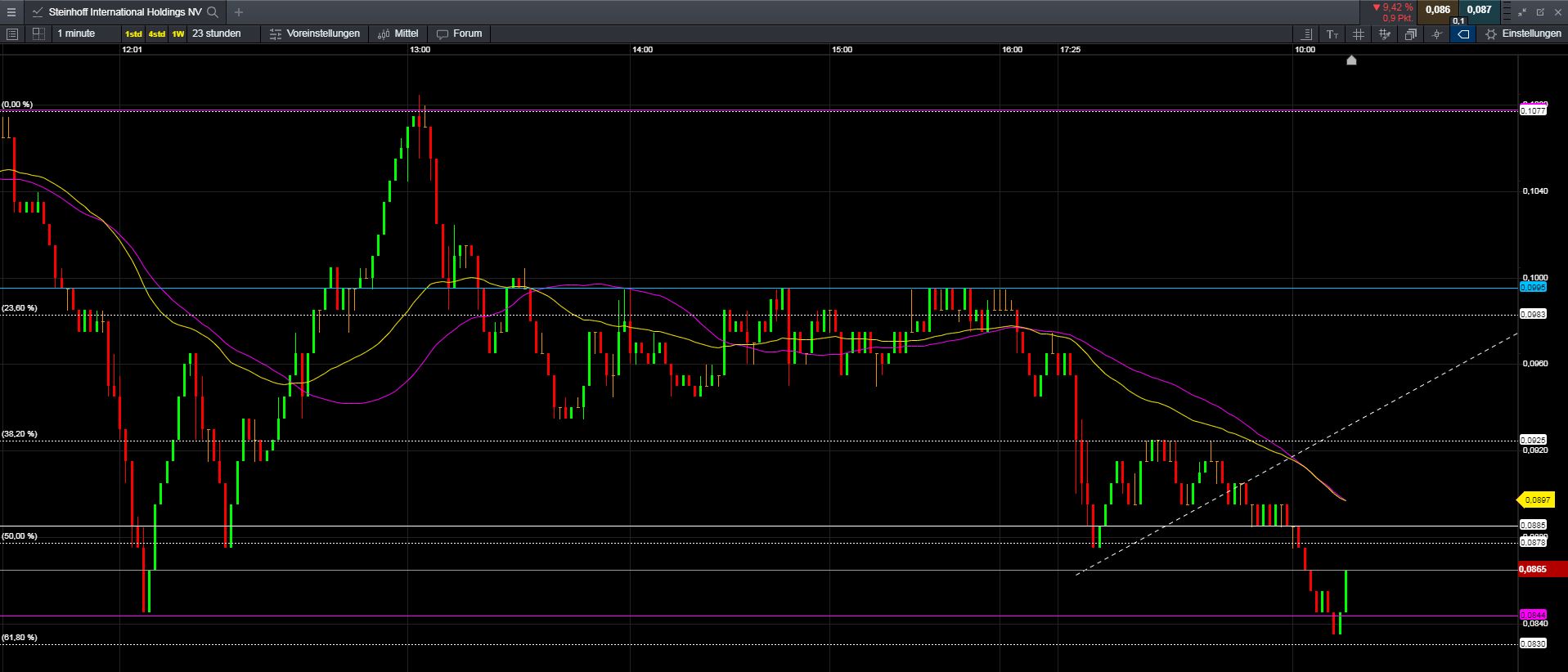Image resolution: width=1568 pixels, height=672 pixels.
Task: Click the 0,086 sell price button
Action: click(x=1437, y=10)
